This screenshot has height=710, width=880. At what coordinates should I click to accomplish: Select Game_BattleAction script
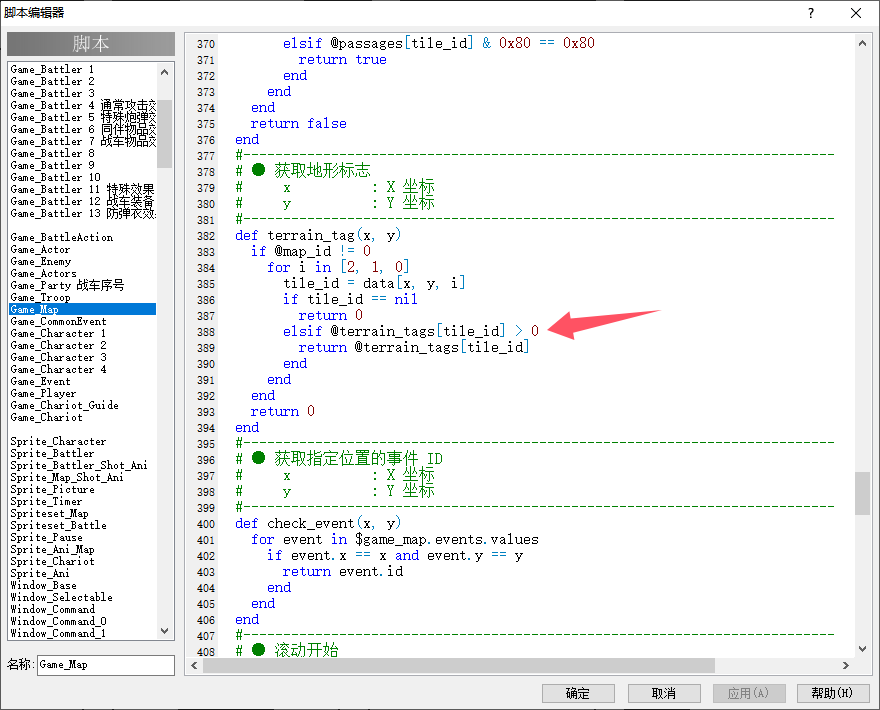click(61, 237)
